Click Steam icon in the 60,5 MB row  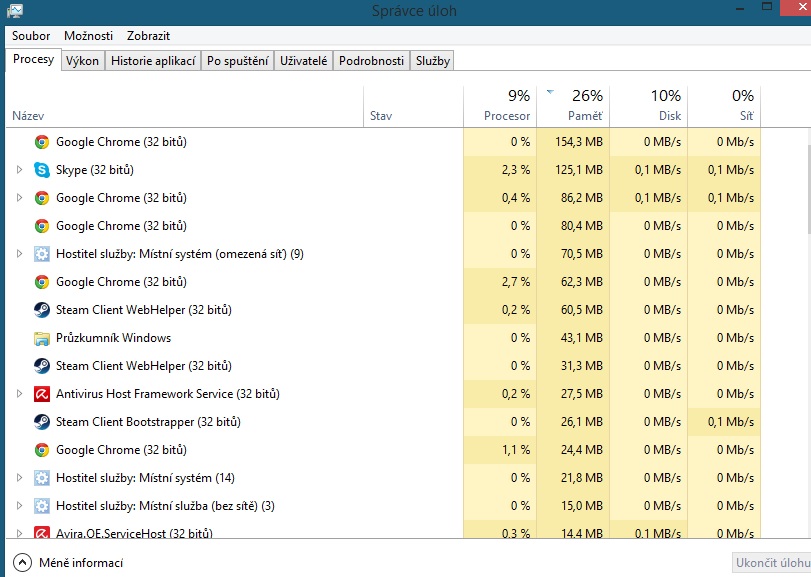click(x=42, y=310)
